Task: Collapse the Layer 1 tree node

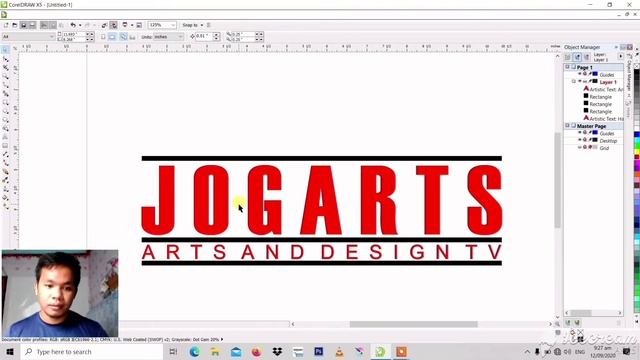Action: [573, 82]
